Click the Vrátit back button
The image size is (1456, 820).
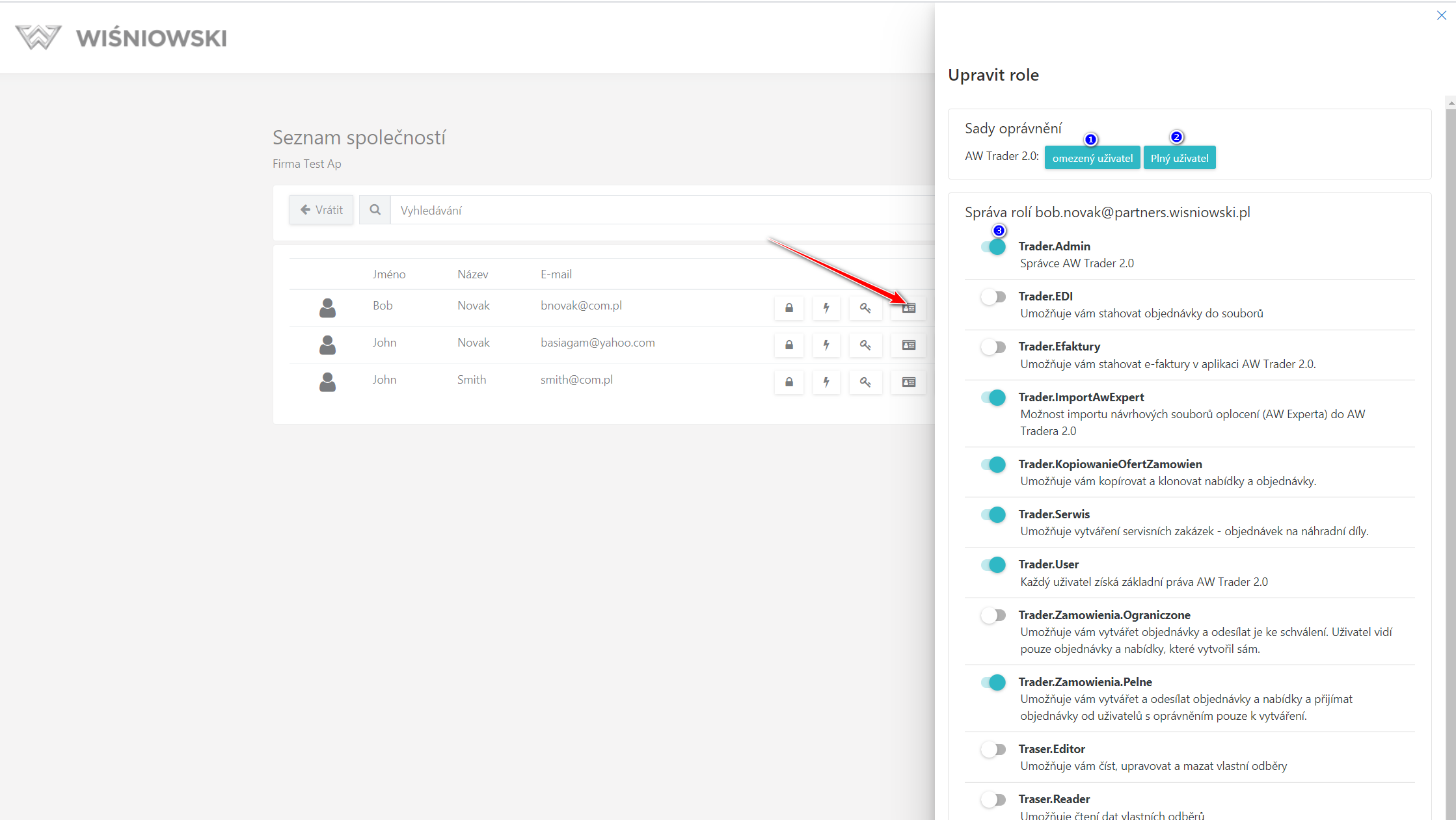click(x=321, y=210)
